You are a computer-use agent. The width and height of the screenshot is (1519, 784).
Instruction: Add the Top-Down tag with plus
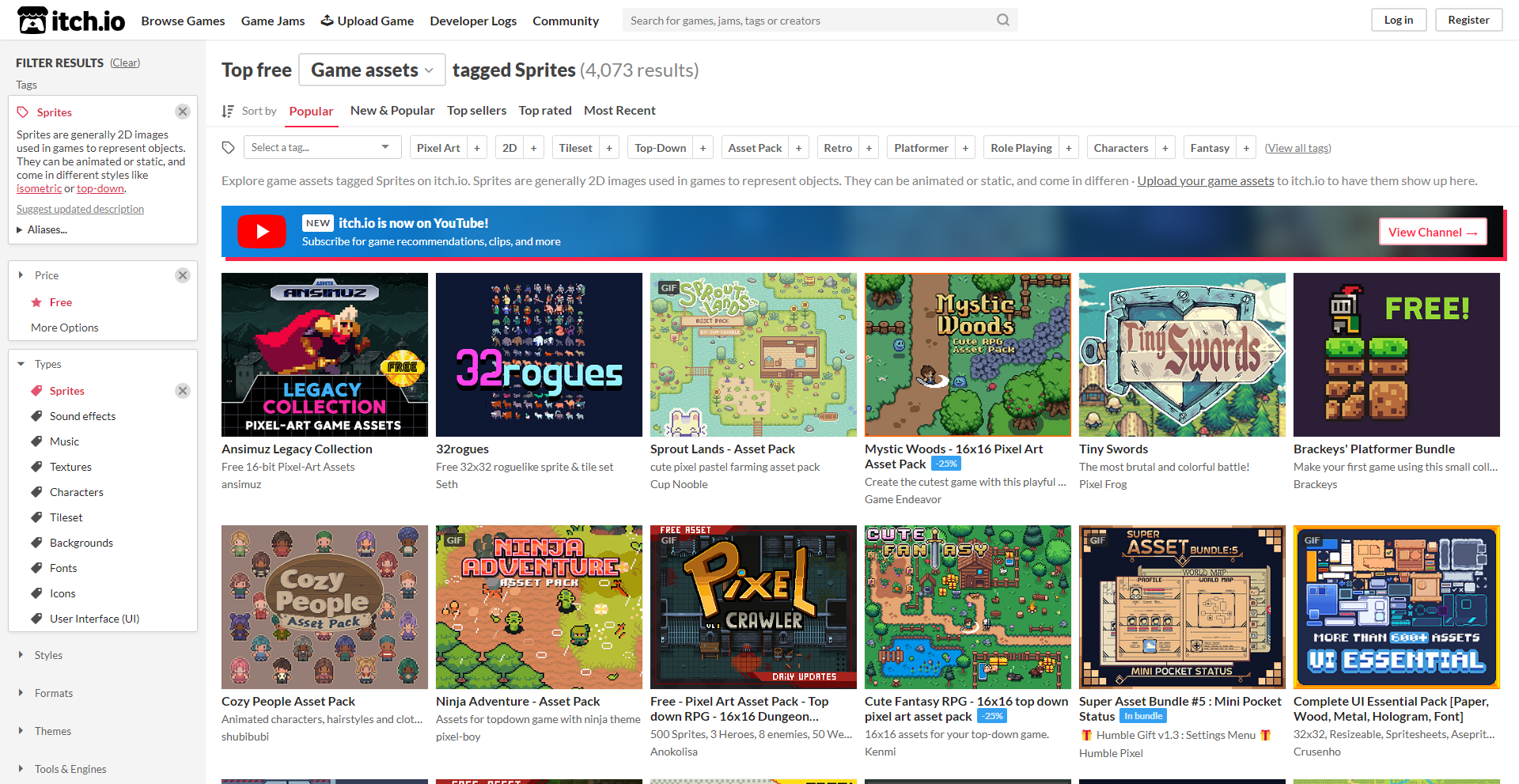pyautogui.click(x=703, y=148)
